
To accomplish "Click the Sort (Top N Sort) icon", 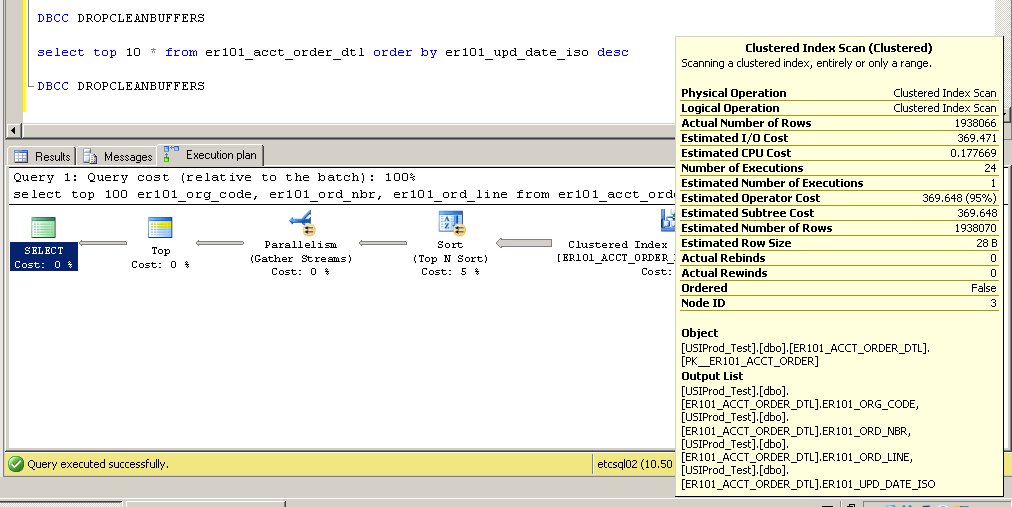I will [x=450, y=223].
